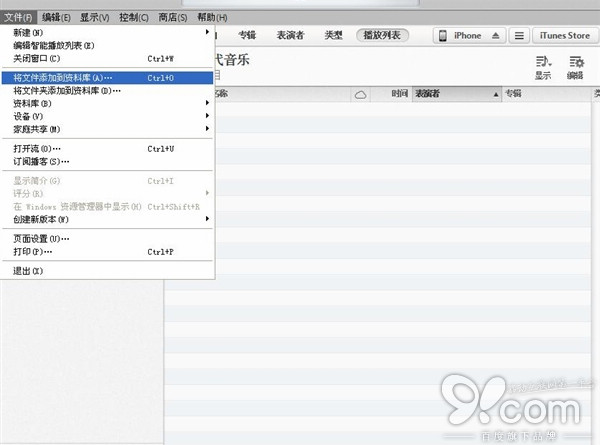This screenshot has width=600, height=445.
Task: Choose 将文件添加到资料库(A) menu entry
Action: [x=107, y=78]
